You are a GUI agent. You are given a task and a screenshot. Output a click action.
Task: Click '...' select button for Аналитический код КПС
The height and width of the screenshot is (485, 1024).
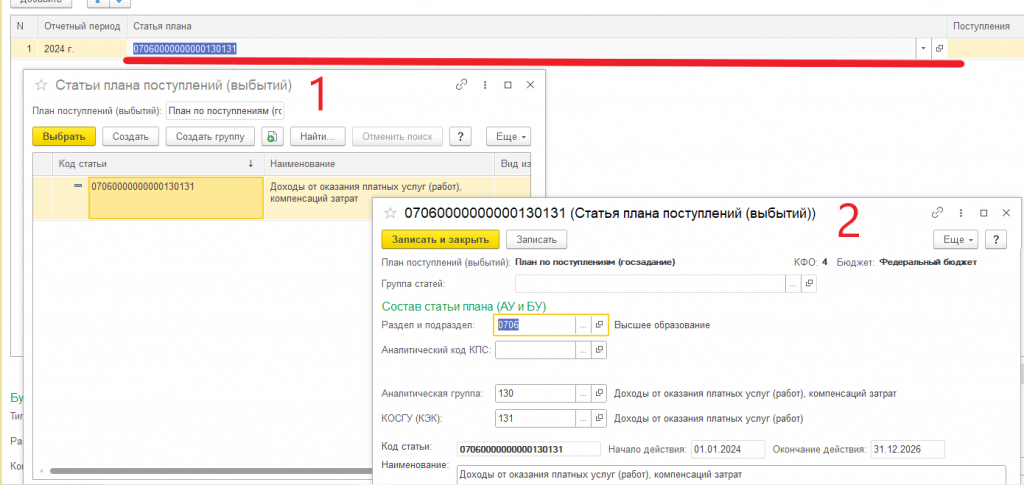[x=583, y=350]
